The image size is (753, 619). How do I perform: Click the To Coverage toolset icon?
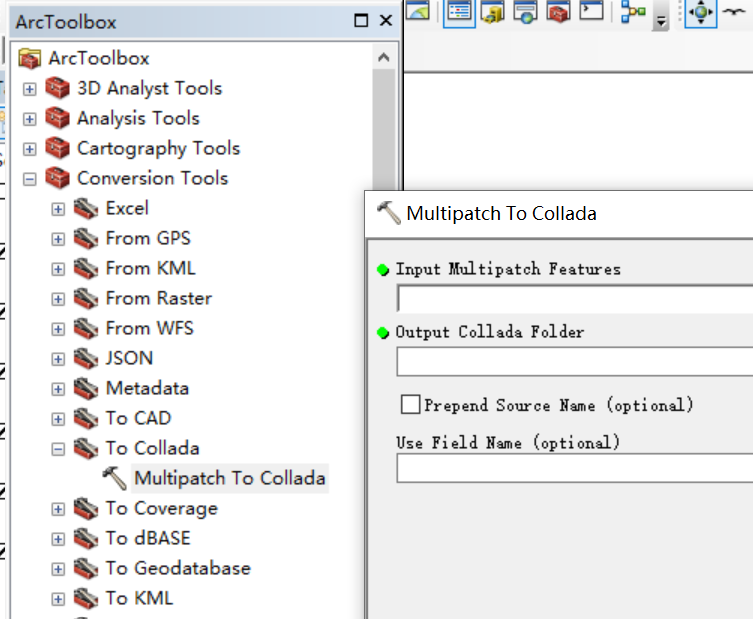(86, 509)
